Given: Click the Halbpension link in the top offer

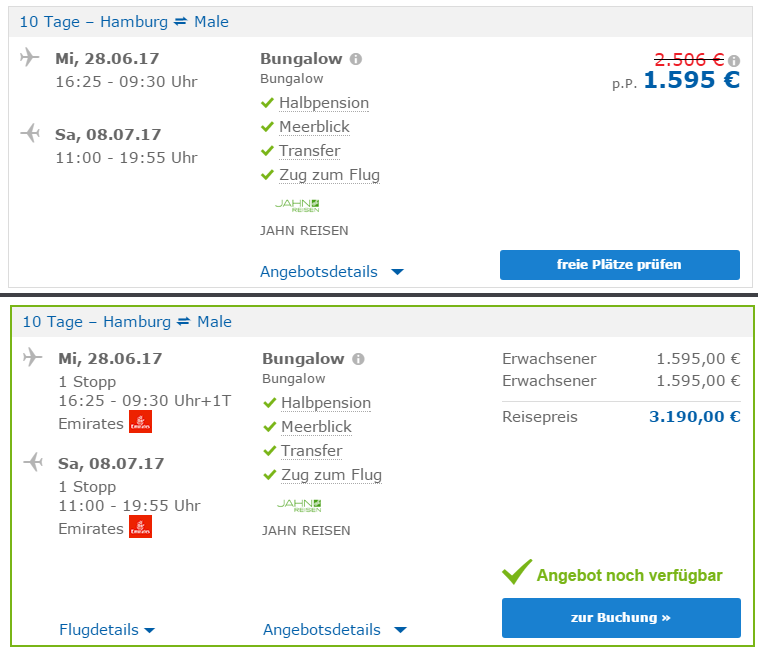Looking at the screenshot, I should click(x=324, y=103).
